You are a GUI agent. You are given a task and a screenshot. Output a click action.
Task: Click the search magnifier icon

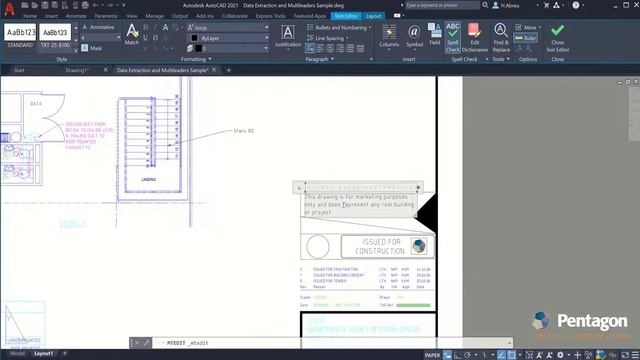[485, 5]
